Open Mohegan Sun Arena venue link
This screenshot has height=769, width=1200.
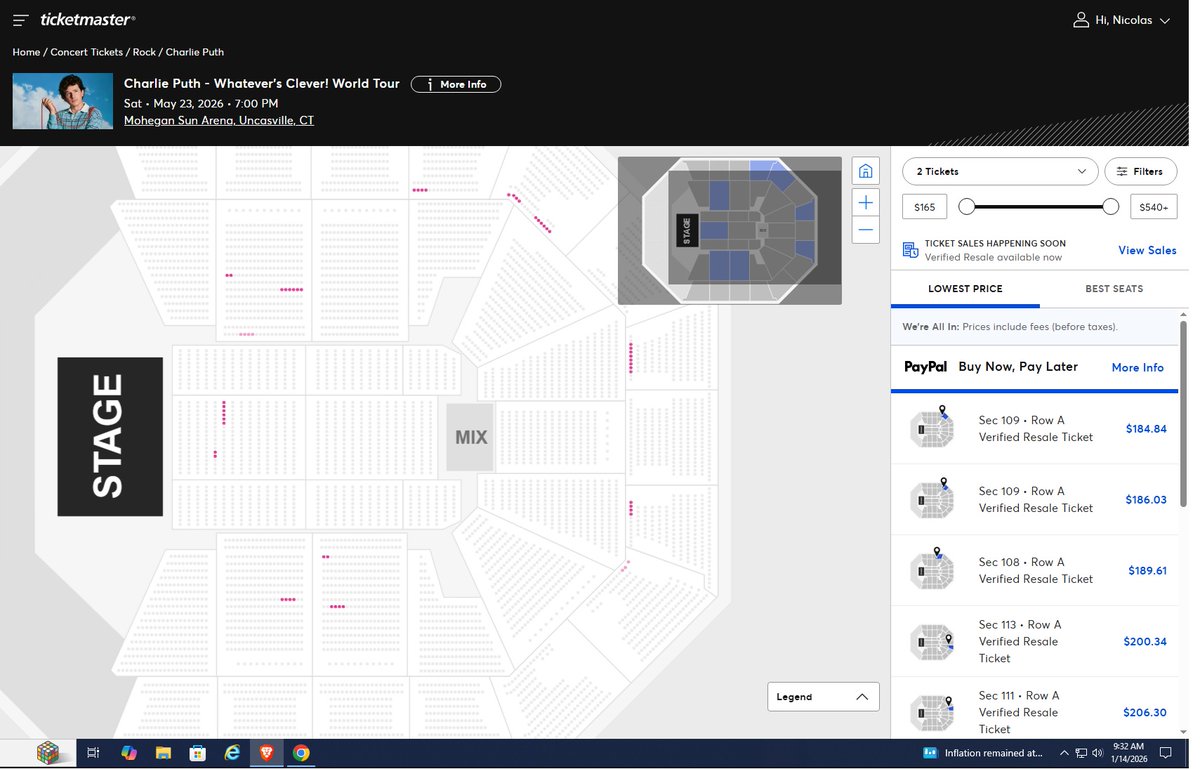pos(219,120)
